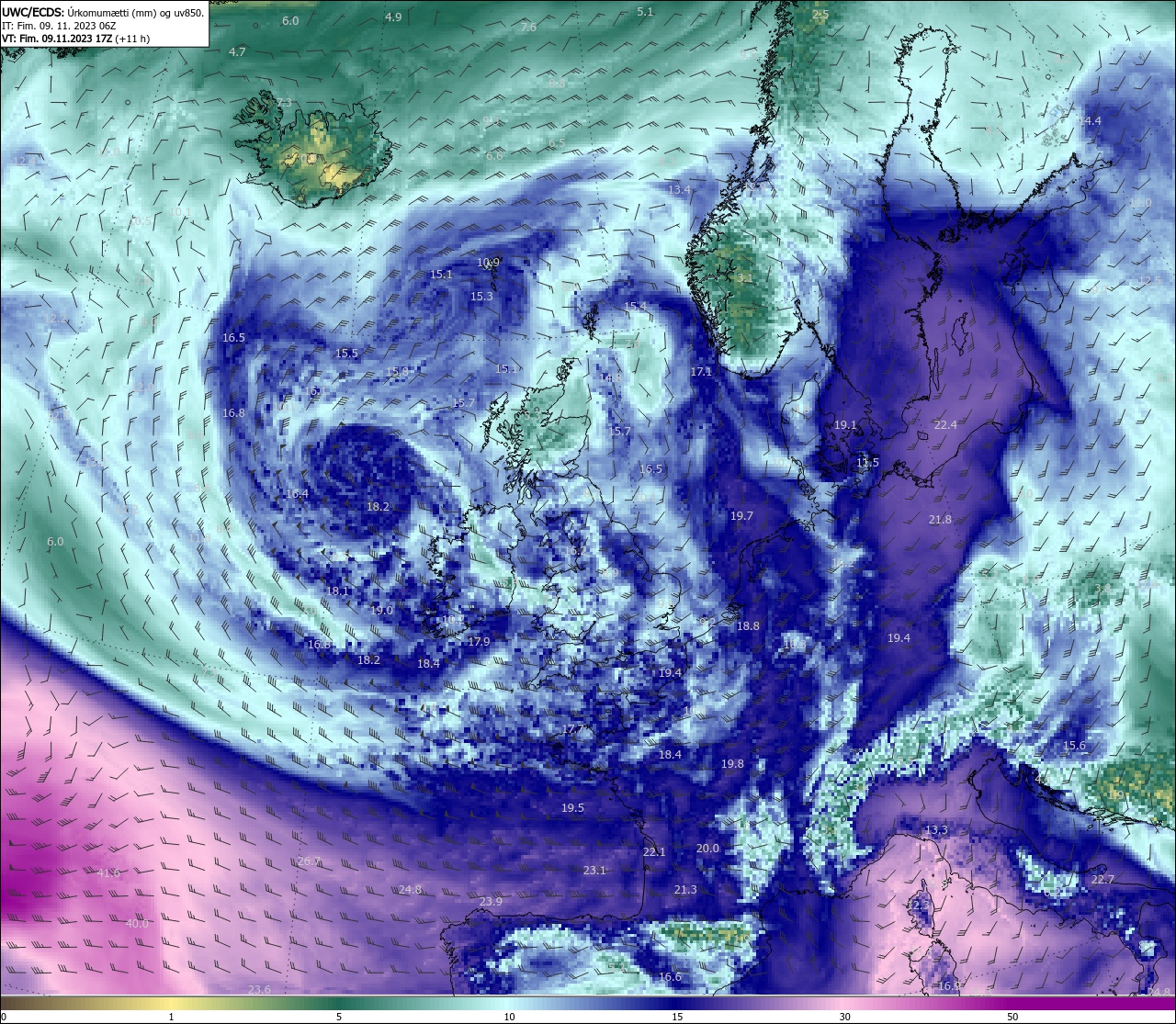Click the 22.1 value label

tap(654, 852)
